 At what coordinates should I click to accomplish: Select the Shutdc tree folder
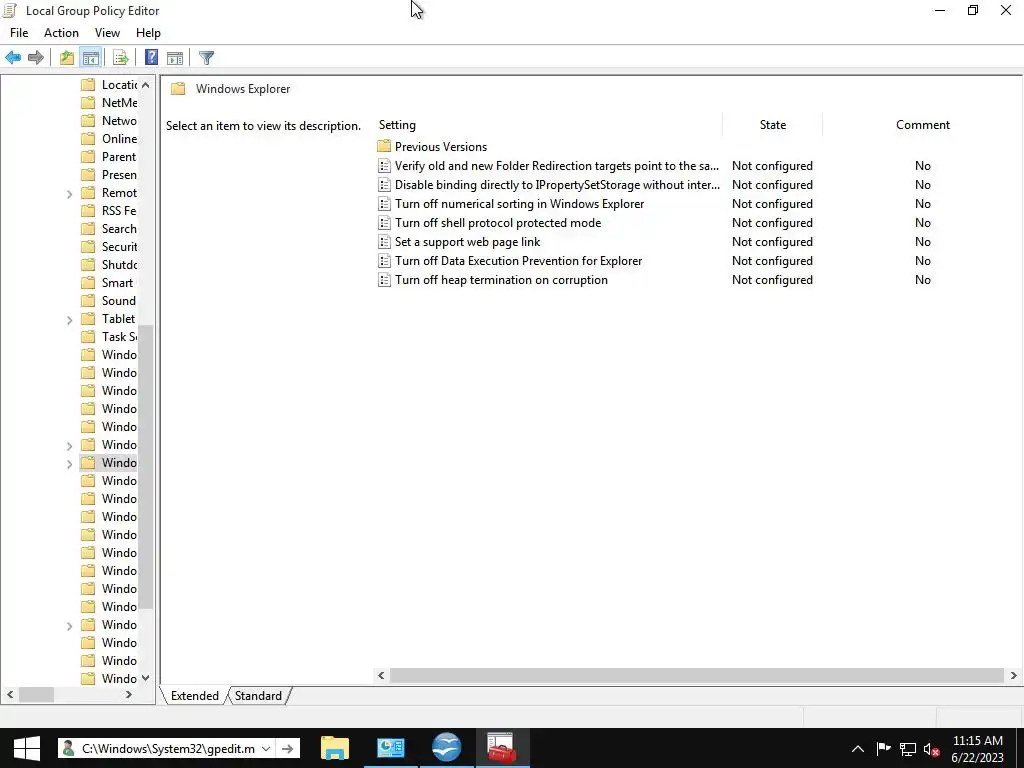pos(109,264)
